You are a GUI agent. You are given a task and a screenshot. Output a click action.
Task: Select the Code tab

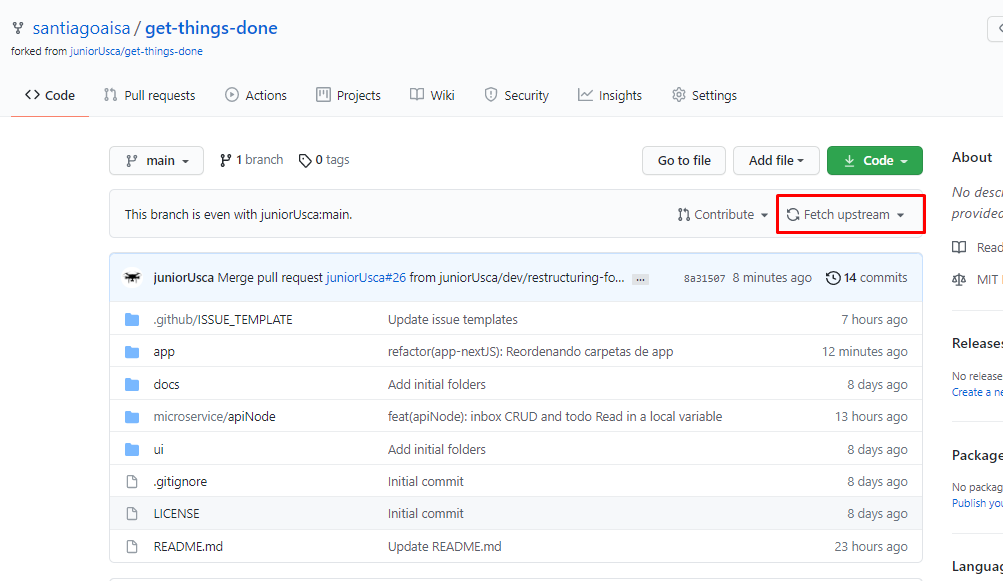[x=50, y=95]
